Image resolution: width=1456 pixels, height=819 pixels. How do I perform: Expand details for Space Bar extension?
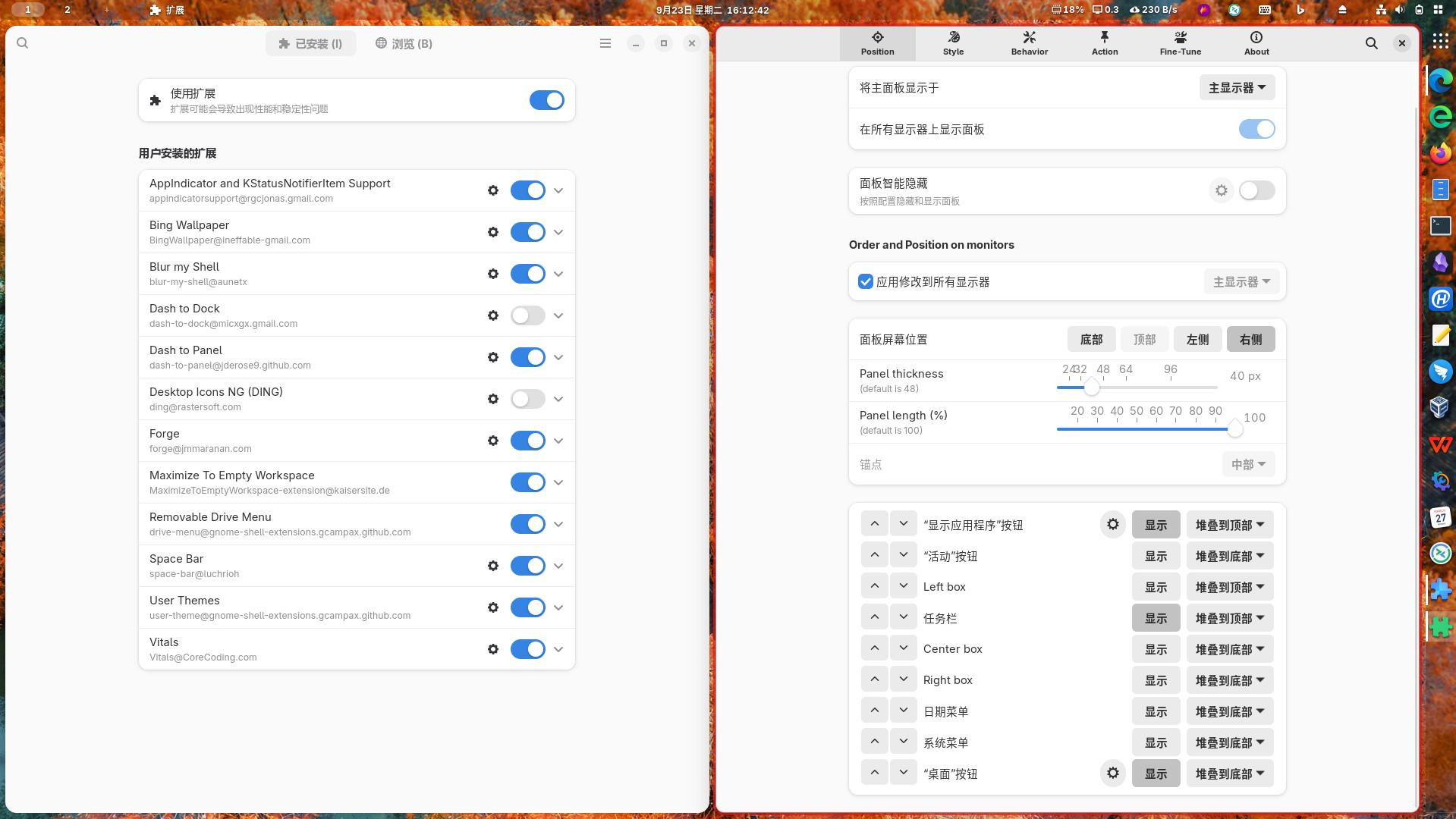pyautogui.click(x=558, y=566)
